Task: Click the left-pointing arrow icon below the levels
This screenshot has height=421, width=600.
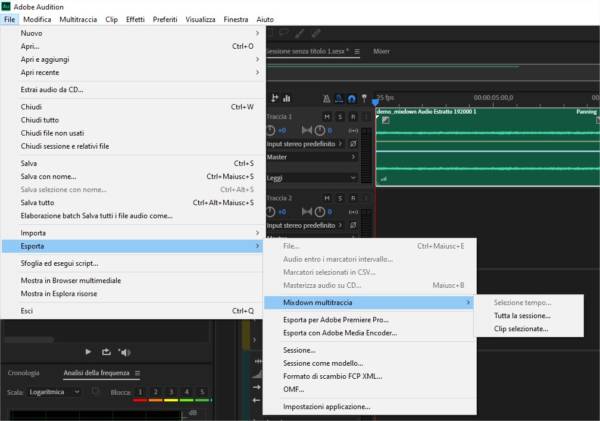Action: (257, 400)
